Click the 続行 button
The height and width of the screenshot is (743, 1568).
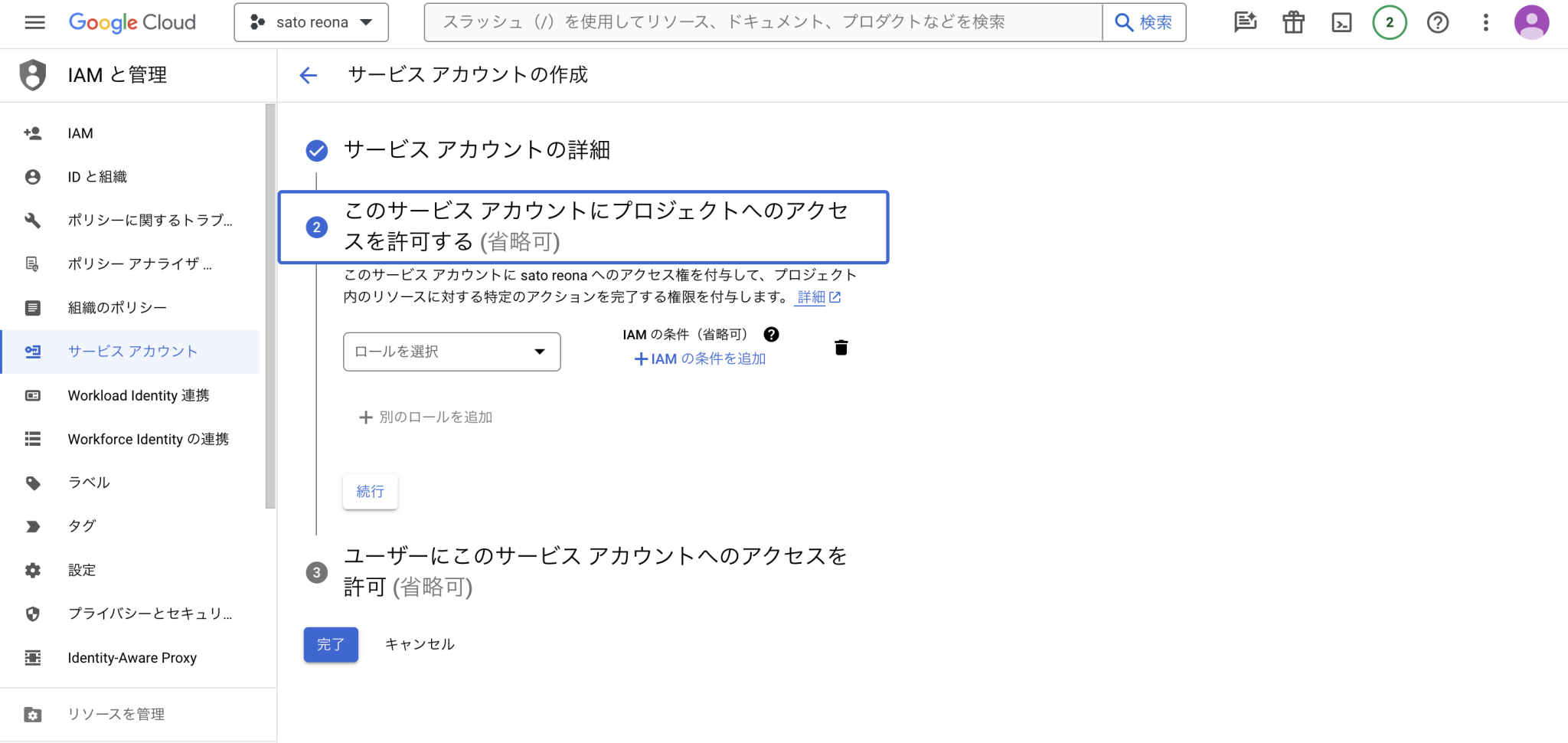click(370, 491)
